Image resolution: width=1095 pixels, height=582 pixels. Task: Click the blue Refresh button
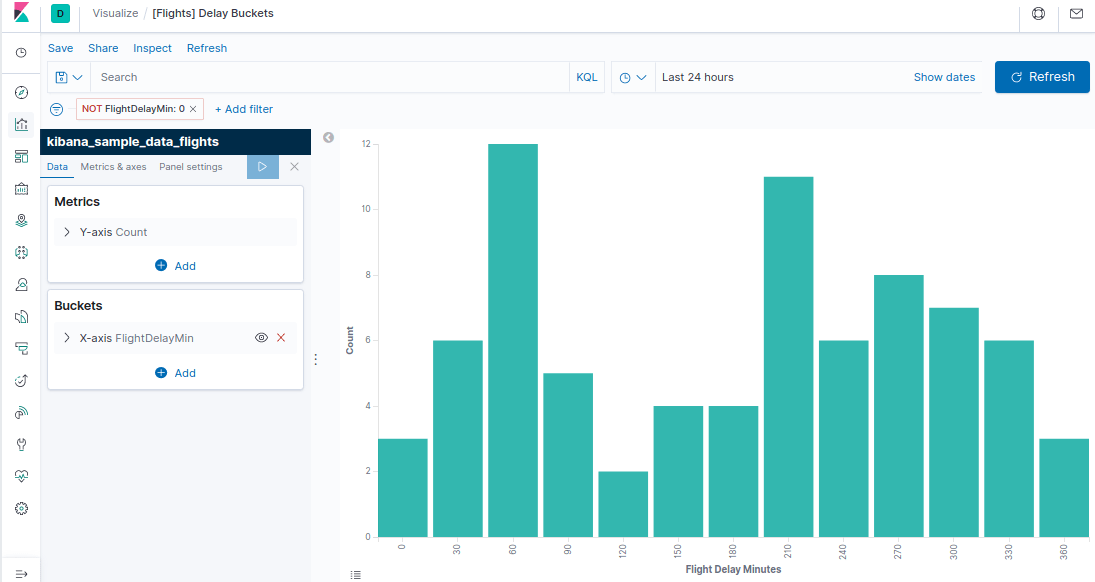1042,76
